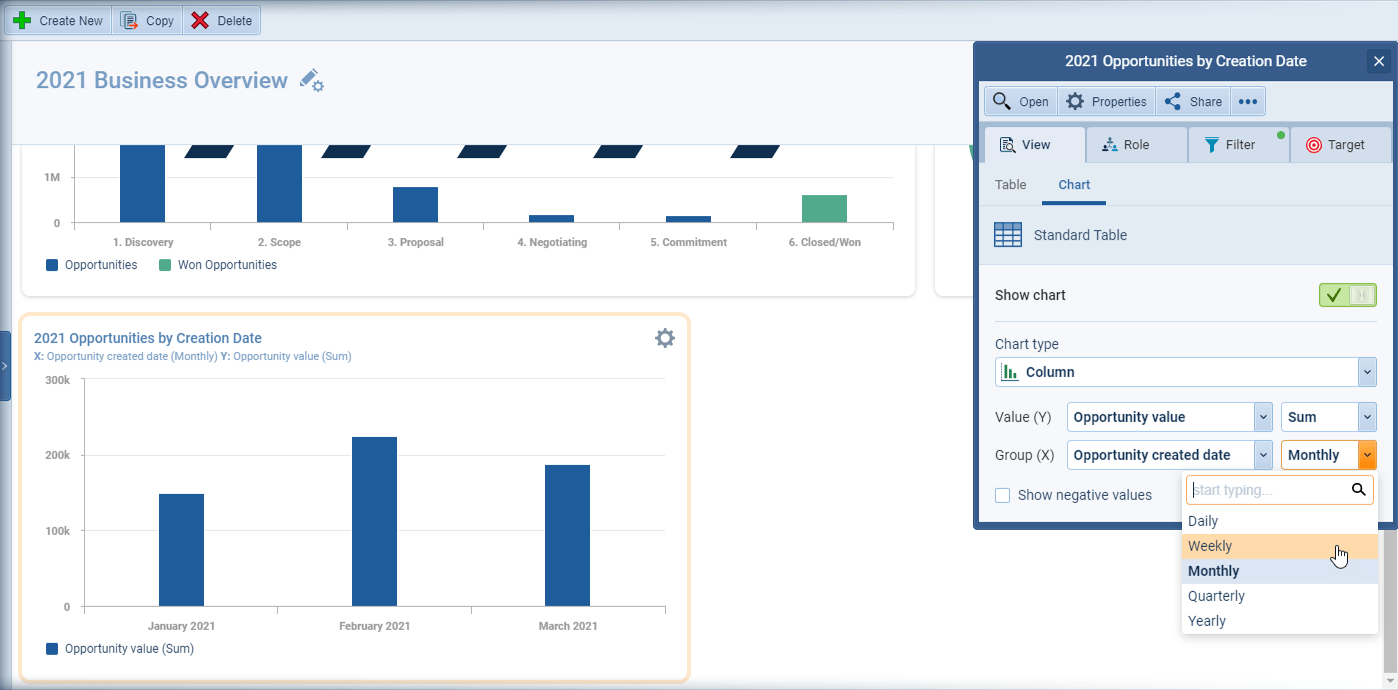Click the Create New button

point(58,20)
